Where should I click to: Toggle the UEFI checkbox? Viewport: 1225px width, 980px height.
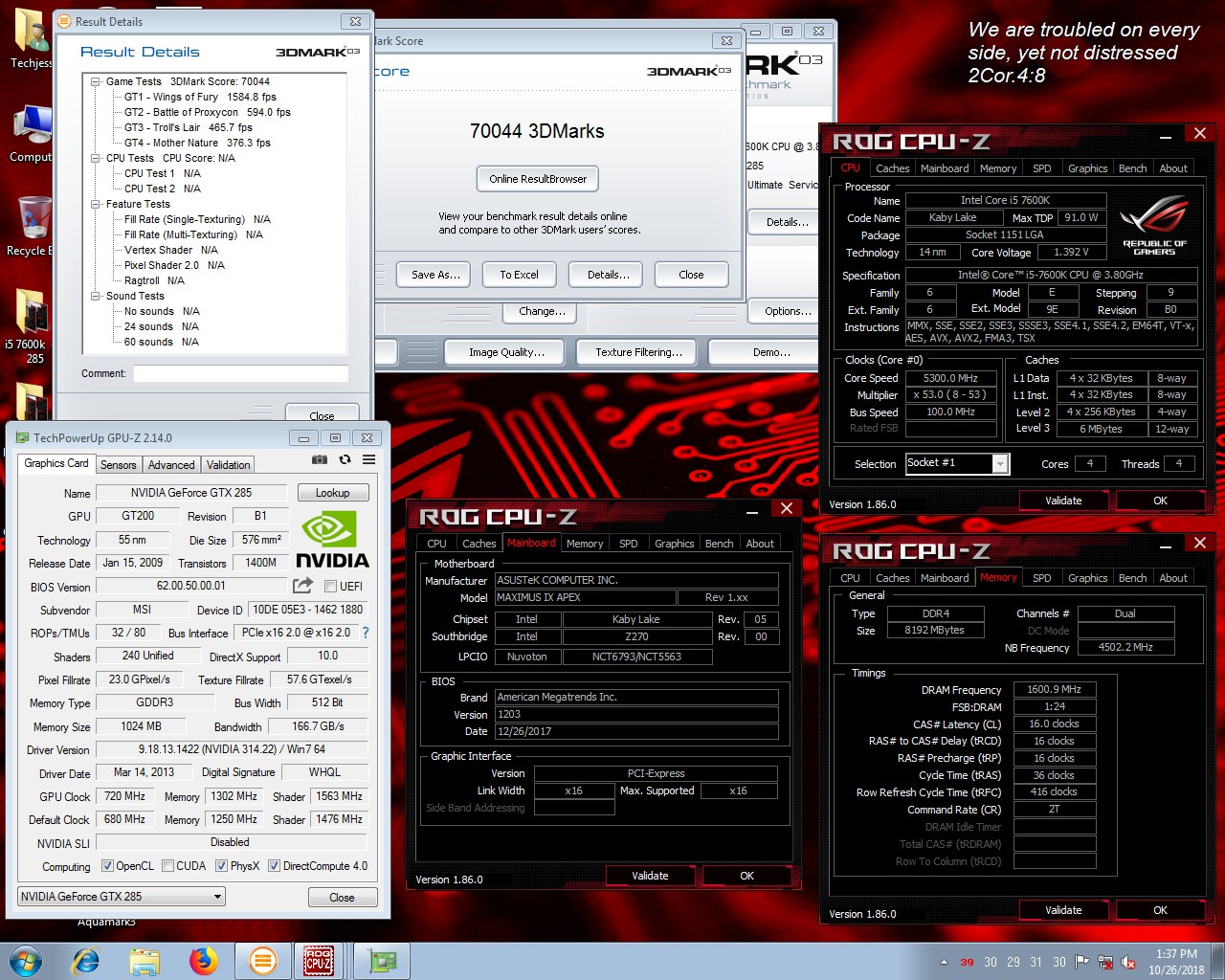pyautogui.click(x=330, y=587)
